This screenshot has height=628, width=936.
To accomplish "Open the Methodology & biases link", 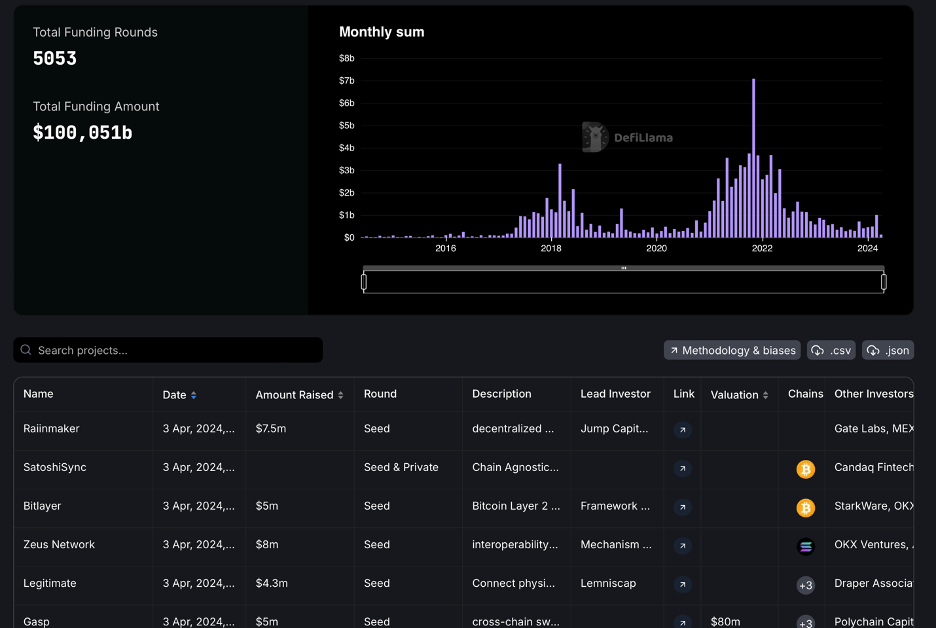I will pos(732,350).
